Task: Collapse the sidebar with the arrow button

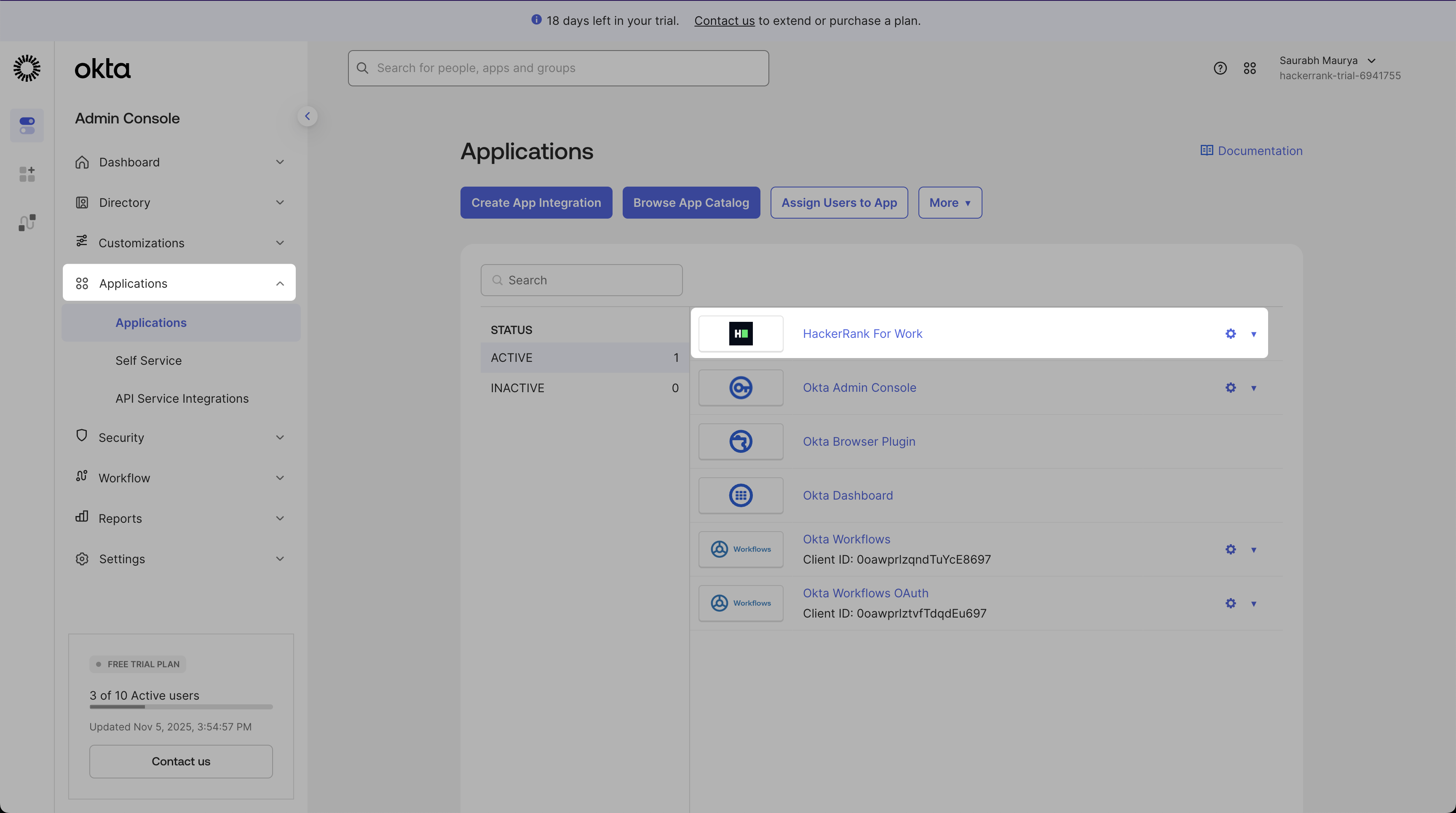Action: [308, 116]
